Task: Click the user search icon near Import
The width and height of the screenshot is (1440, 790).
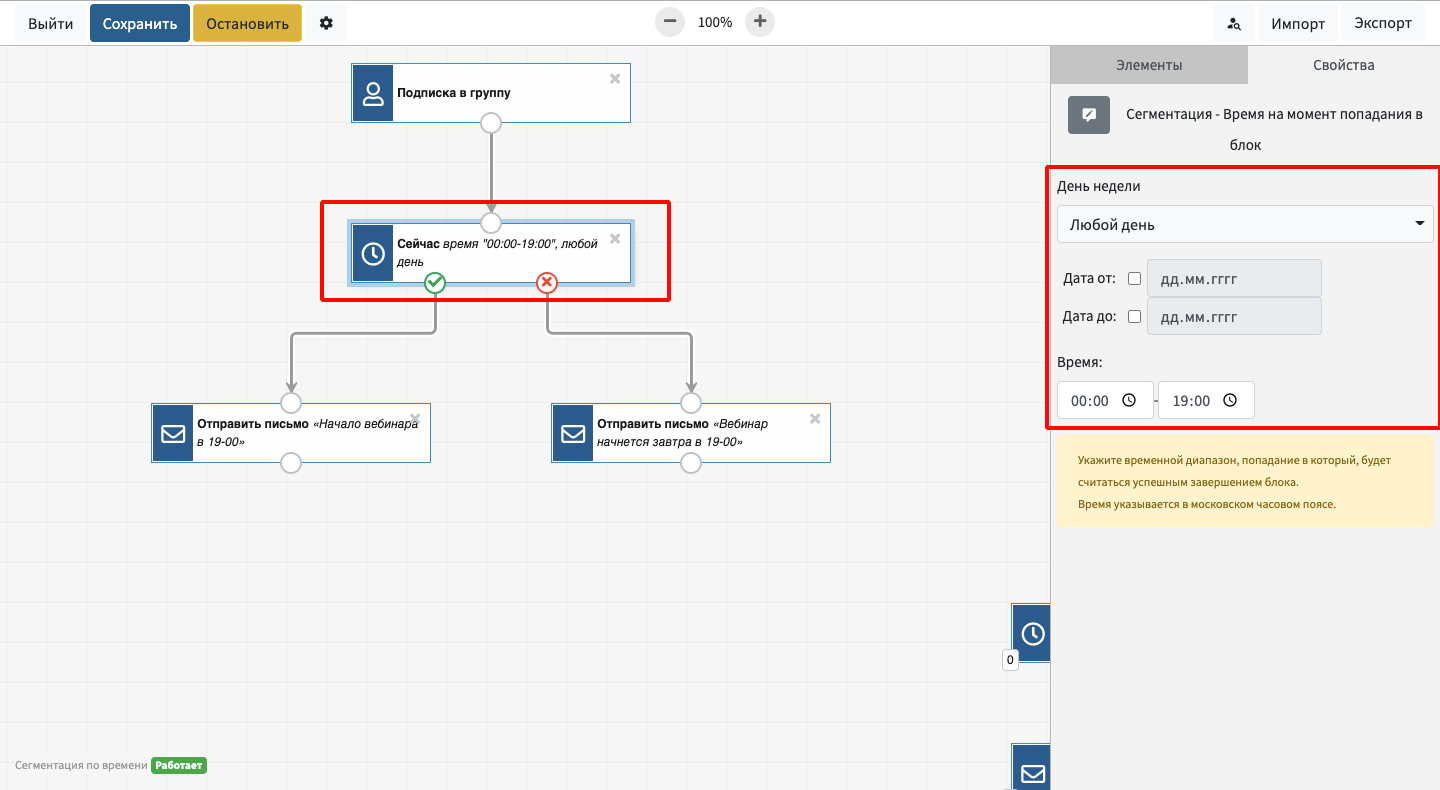Action: (1234, 24)
